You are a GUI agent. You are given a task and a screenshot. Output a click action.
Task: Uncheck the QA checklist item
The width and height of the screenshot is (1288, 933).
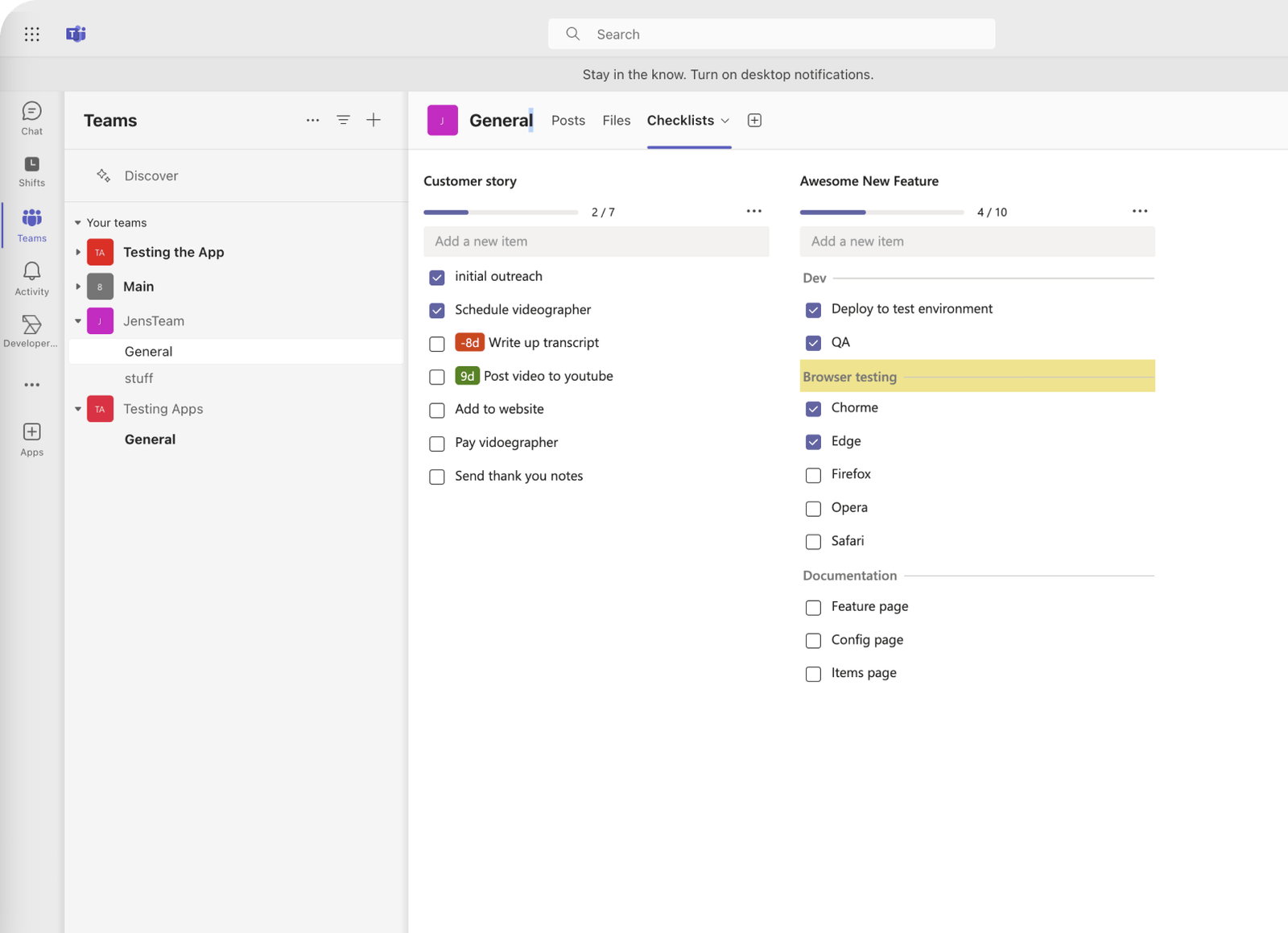813,343
